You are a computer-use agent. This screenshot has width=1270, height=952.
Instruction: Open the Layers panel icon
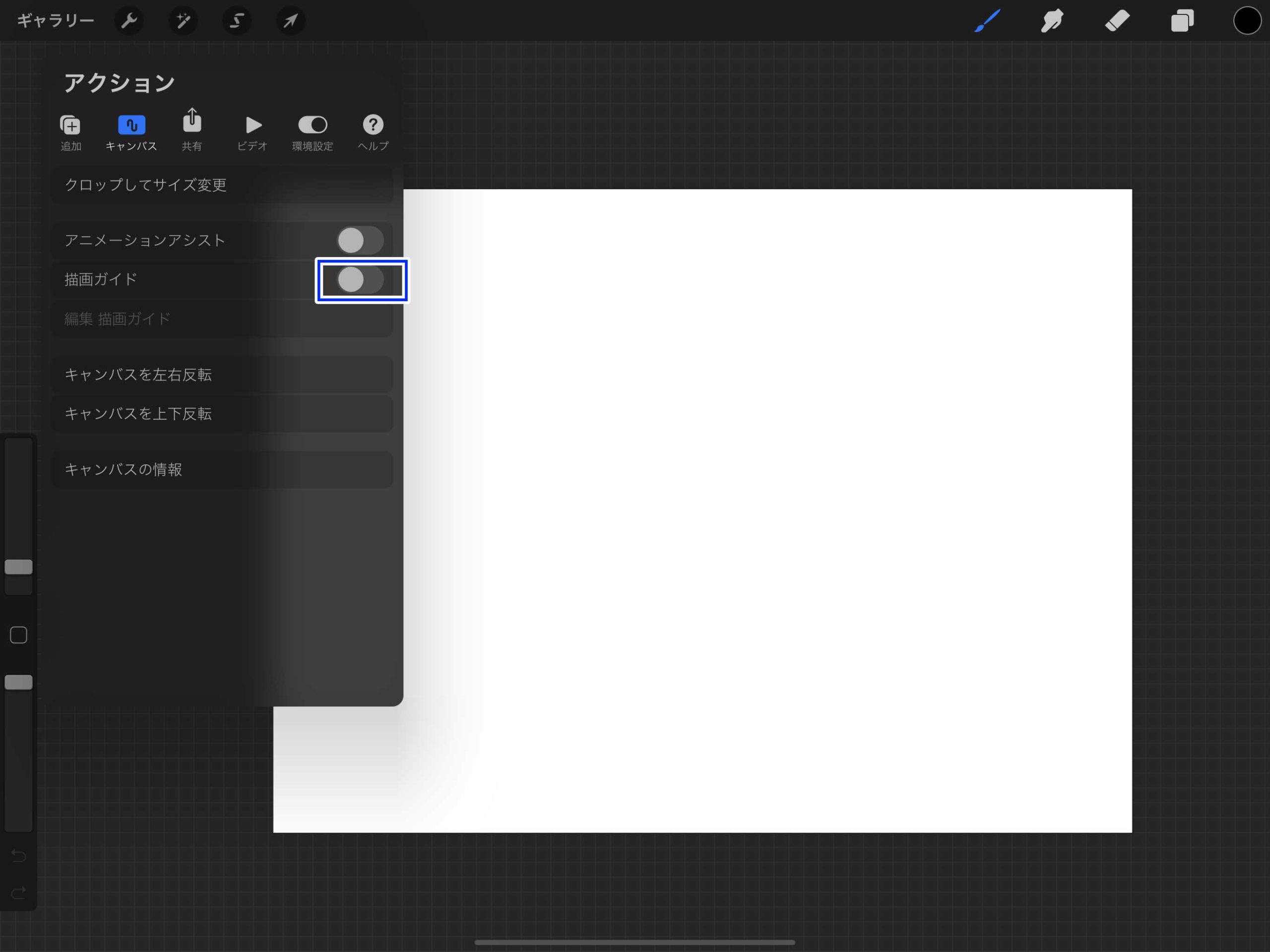tap(1182, 21)
